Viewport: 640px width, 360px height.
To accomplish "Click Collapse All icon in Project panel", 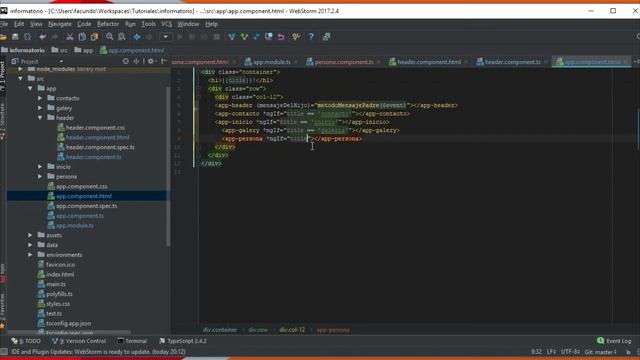I will point(136,61).
